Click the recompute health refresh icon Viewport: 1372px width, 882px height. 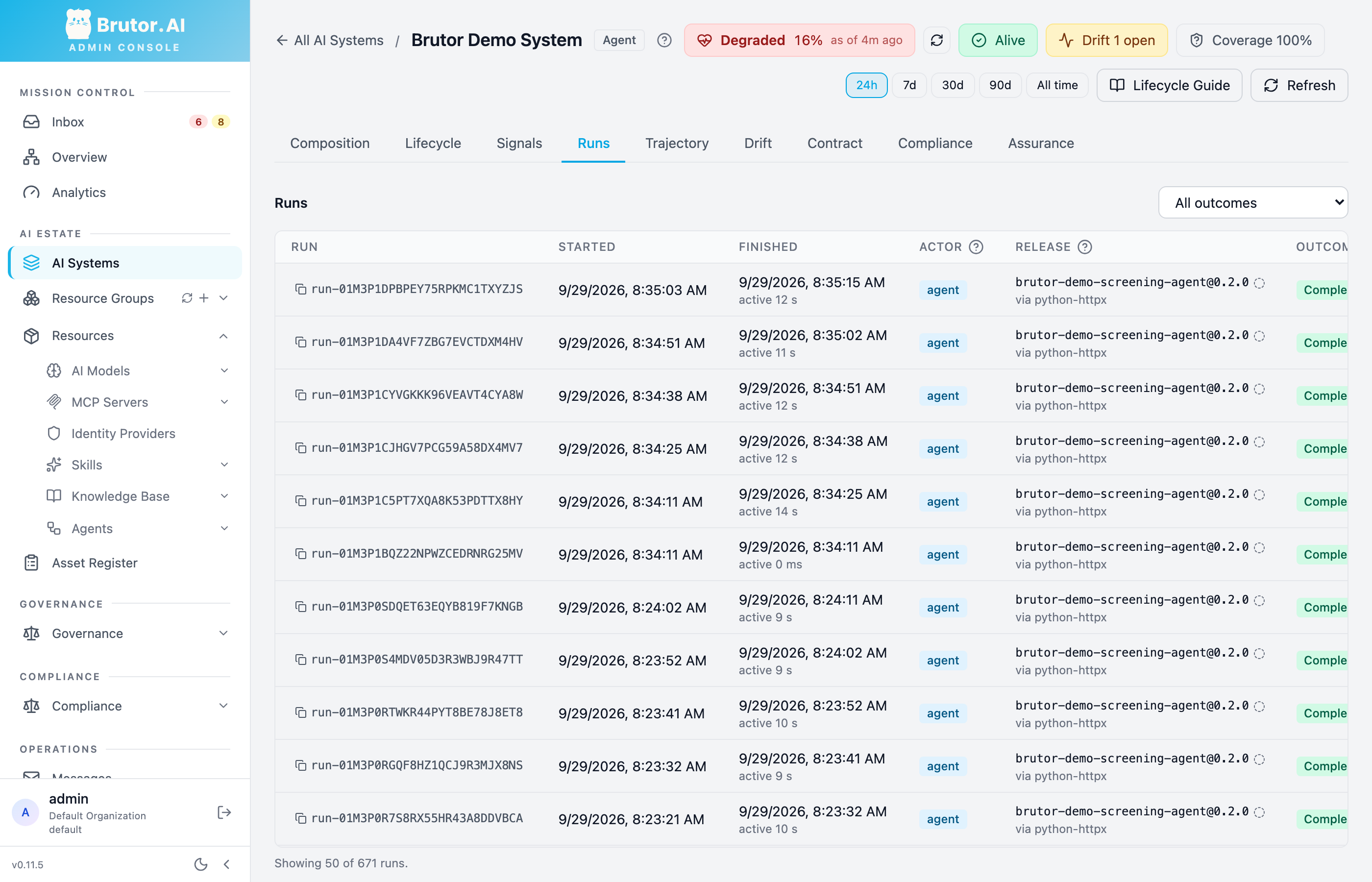(x=937, y=40)
